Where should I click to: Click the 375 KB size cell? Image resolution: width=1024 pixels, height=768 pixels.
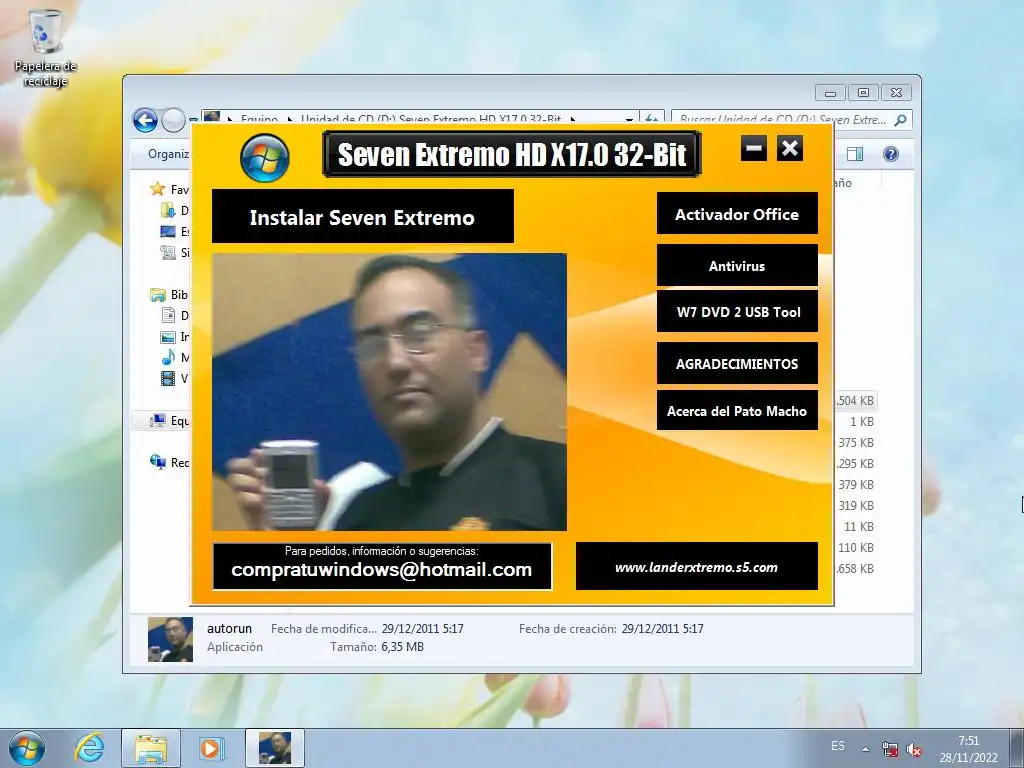856,442
